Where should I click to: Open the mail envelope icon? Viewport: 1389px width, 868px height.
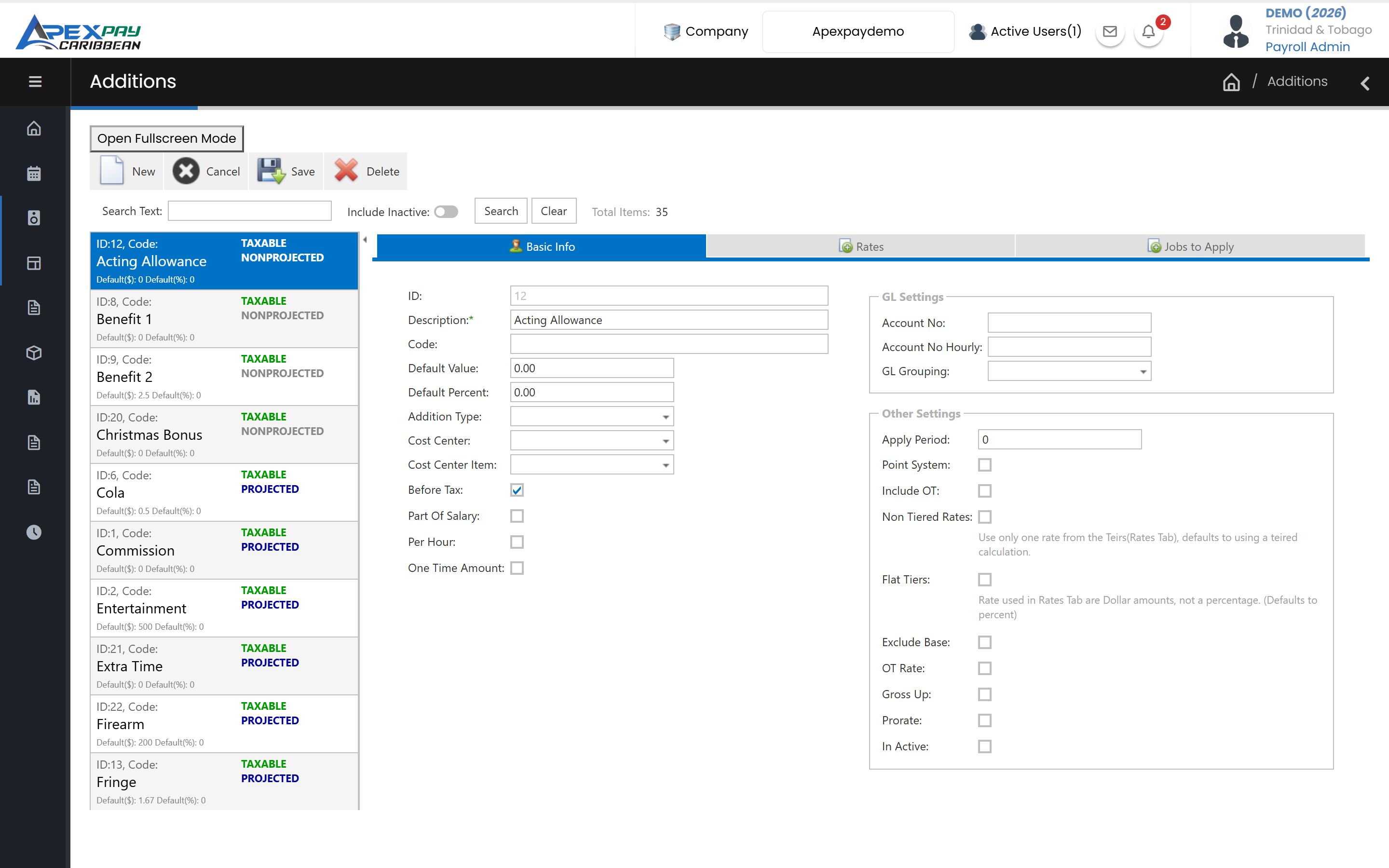click(1110, 31)
